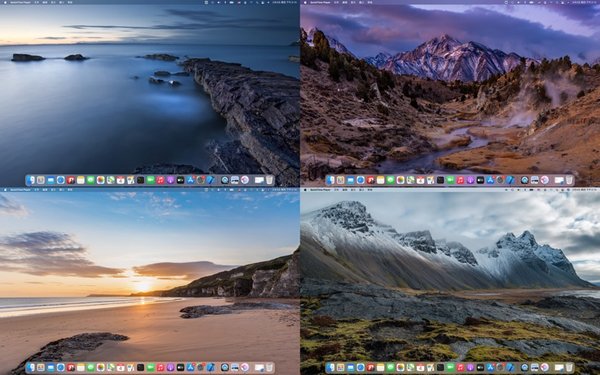
Task: Open App Store in the beach sunset desktop's dock
Action: pyautogui.click(x=190, y=367)
